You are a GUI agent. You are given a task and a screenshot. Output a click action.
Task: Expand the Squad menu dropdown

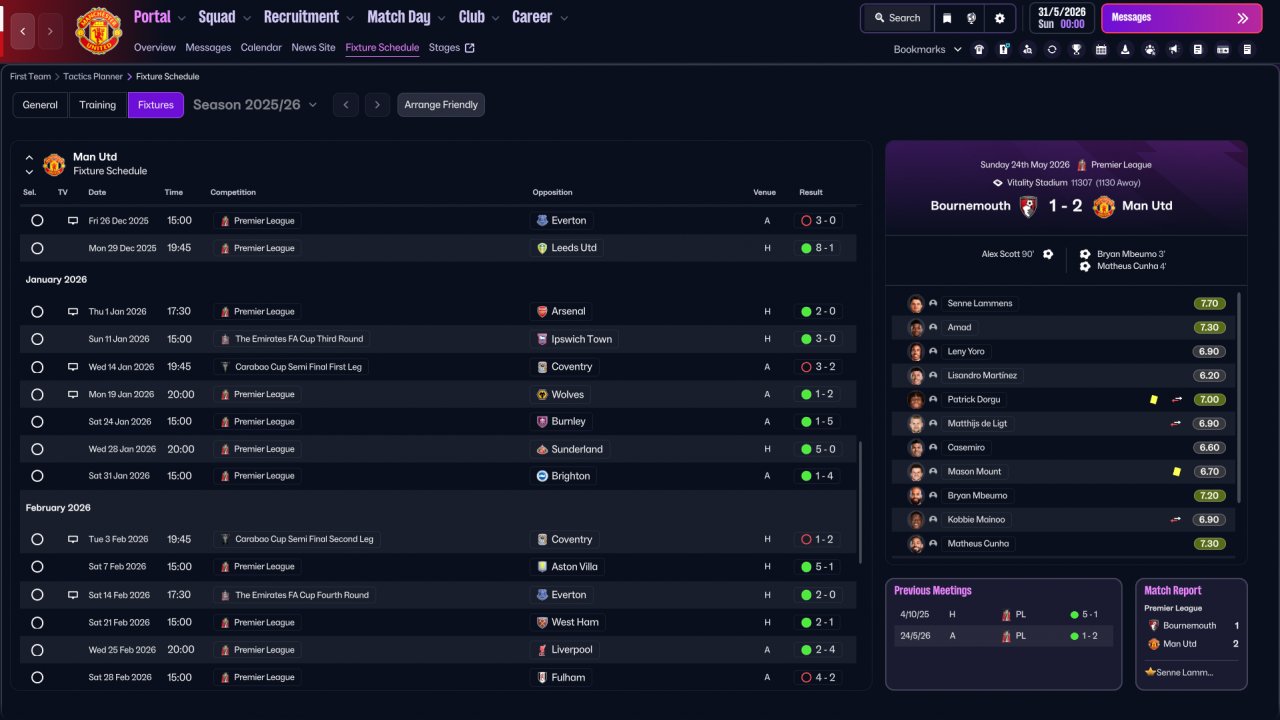point(246,17)
